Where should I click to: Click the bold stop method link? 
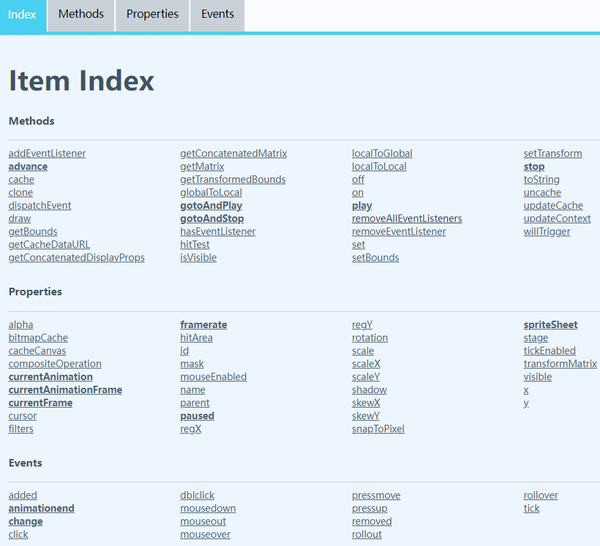pos(534,167)
